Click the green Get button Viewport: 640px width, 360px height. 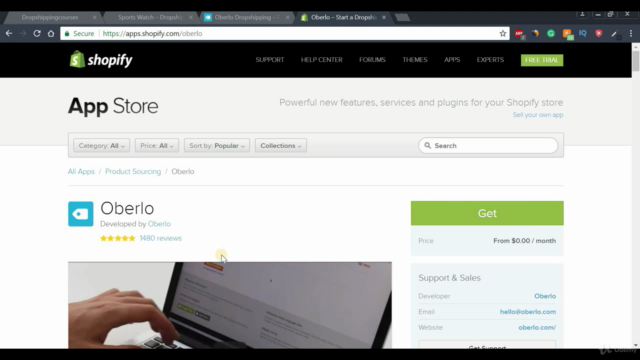click(x=487, y=213)
